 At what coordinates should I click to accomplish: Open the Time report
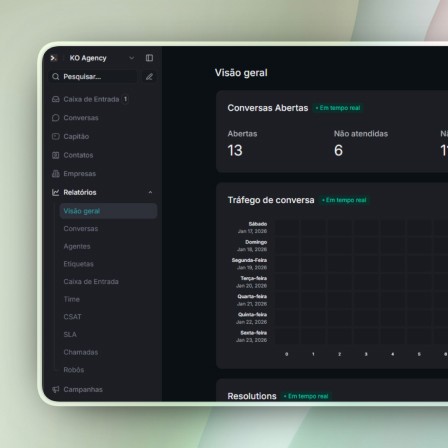(x=72, y=299)
